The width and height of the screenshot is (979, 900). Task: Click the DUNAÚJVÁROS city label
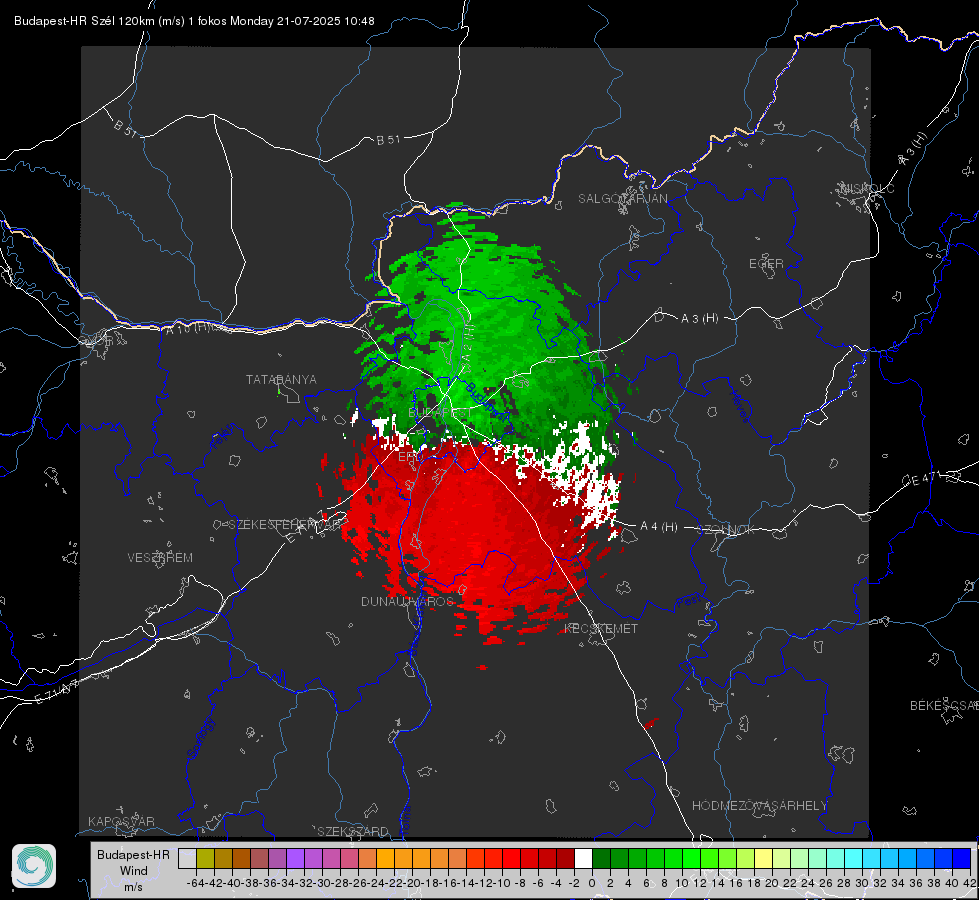click(407, 601)
